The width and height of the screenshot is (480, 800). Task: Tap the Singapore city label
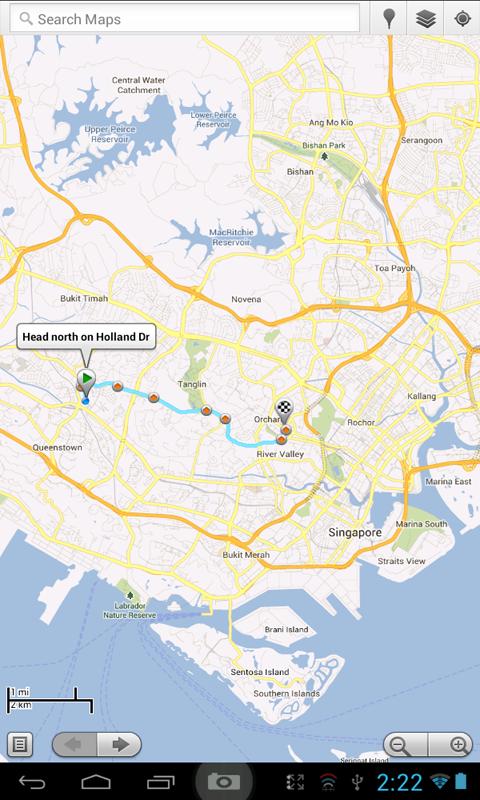[x=355, y=533]
